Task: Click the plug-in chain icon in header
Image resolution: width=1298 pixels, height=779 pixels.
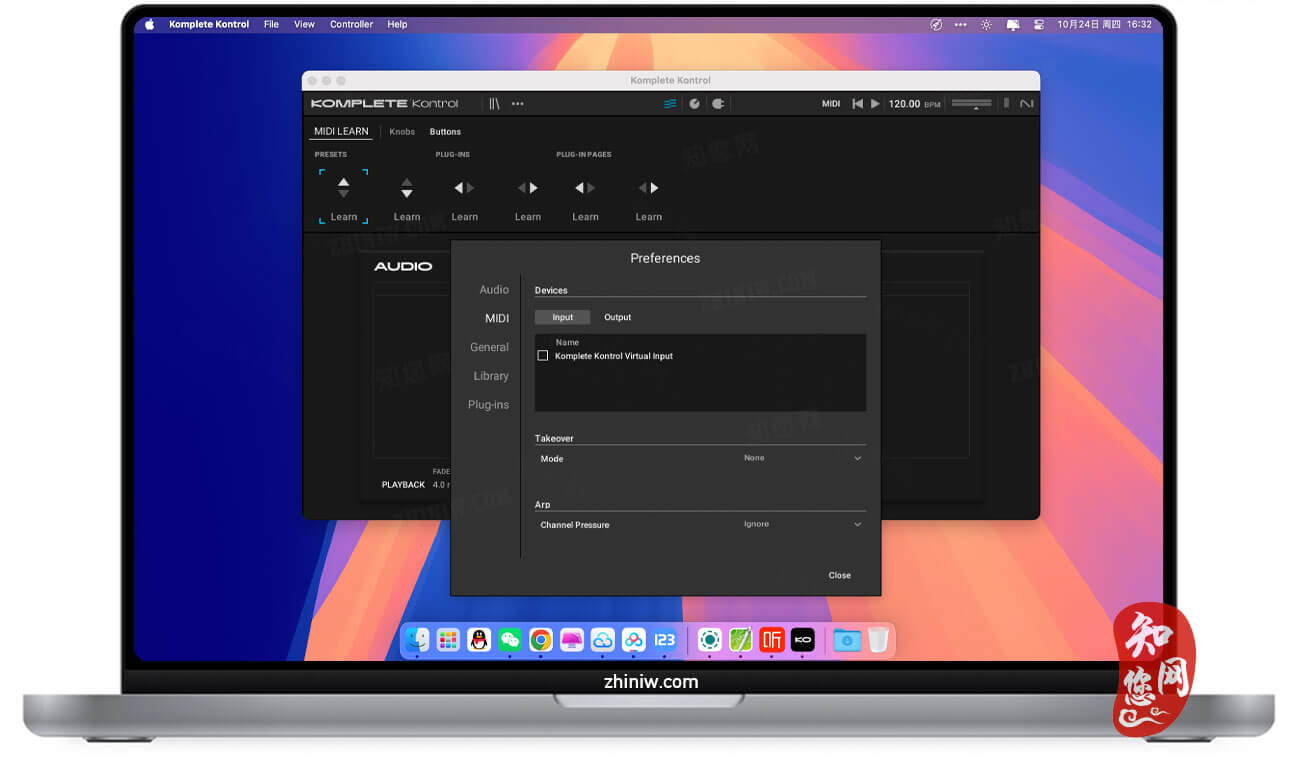Action: pos(718,103)
